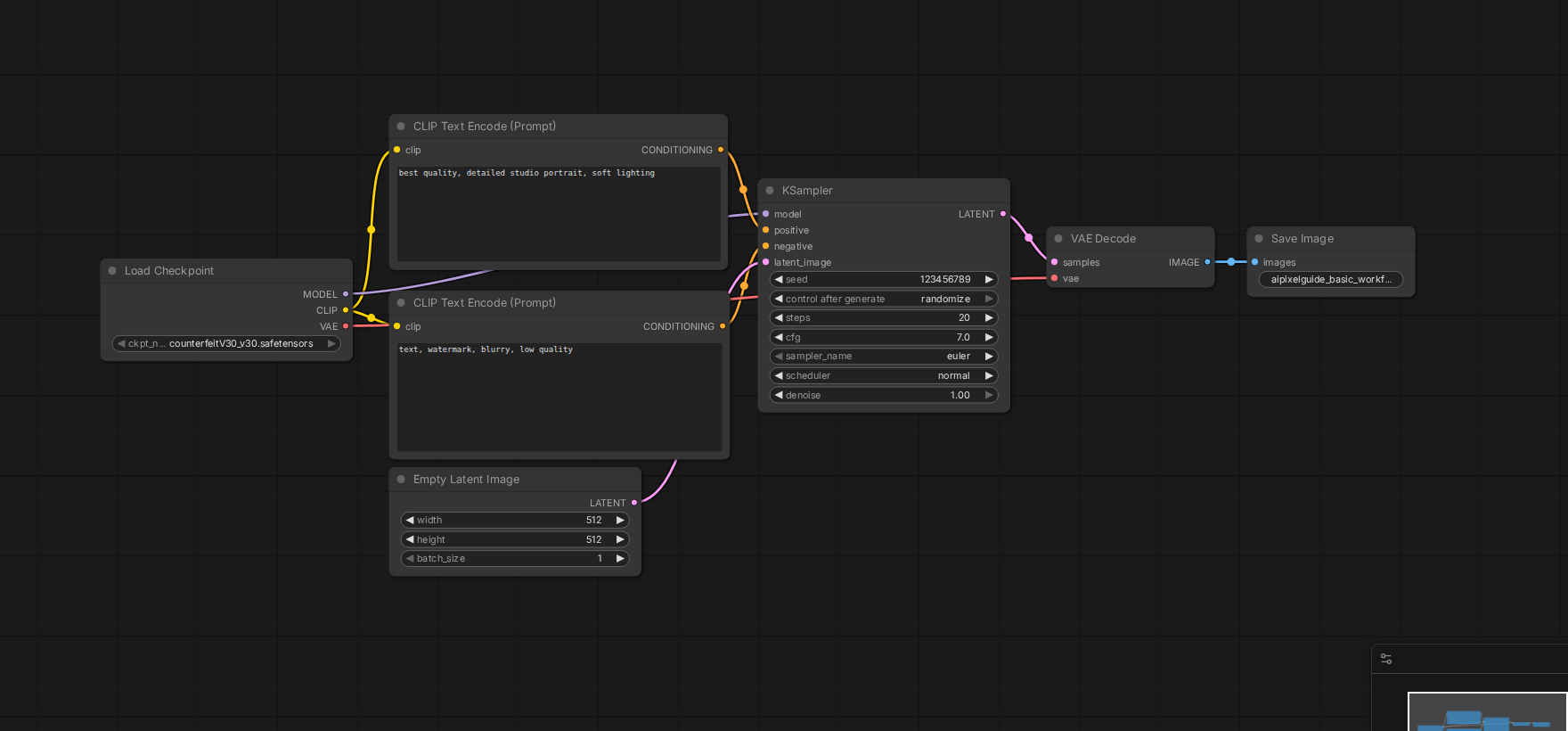
Task: Select previous checkpoint with ckpt_name left arrow
Action: [121, 343]
